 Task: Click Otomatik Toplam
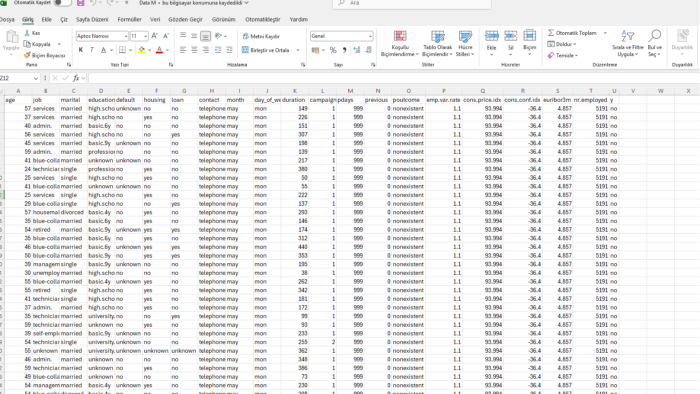(573, 33)
